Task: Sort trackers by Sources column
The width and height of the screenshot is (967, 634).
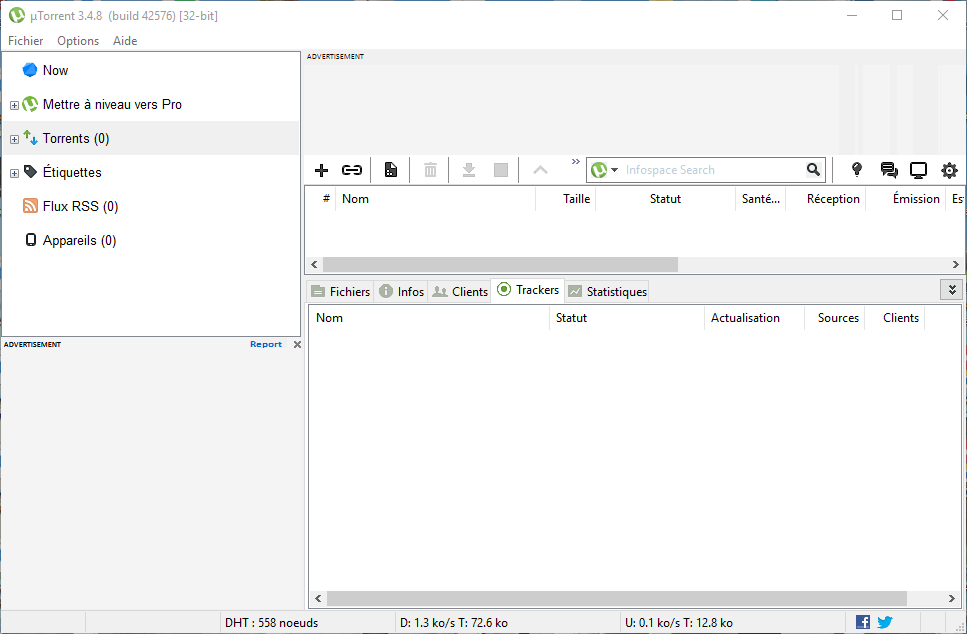Action: point(835,318)
